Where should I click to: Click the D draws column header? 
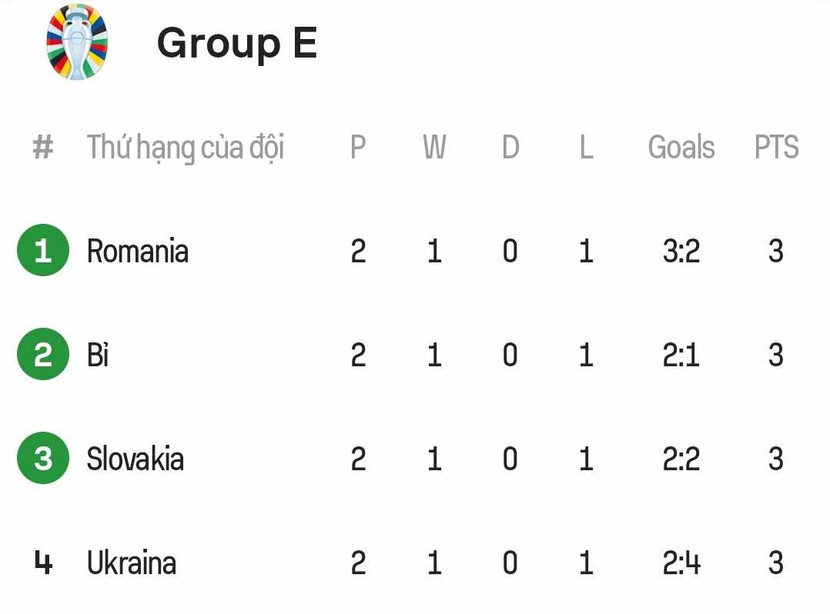510,148
